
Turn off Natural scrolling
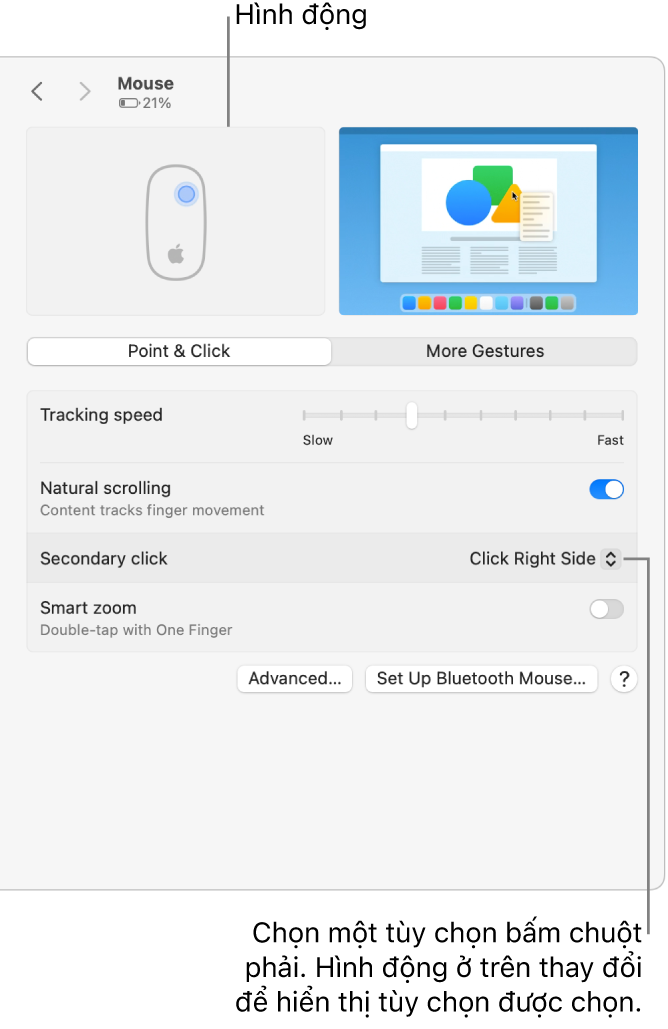pos(606,489)
